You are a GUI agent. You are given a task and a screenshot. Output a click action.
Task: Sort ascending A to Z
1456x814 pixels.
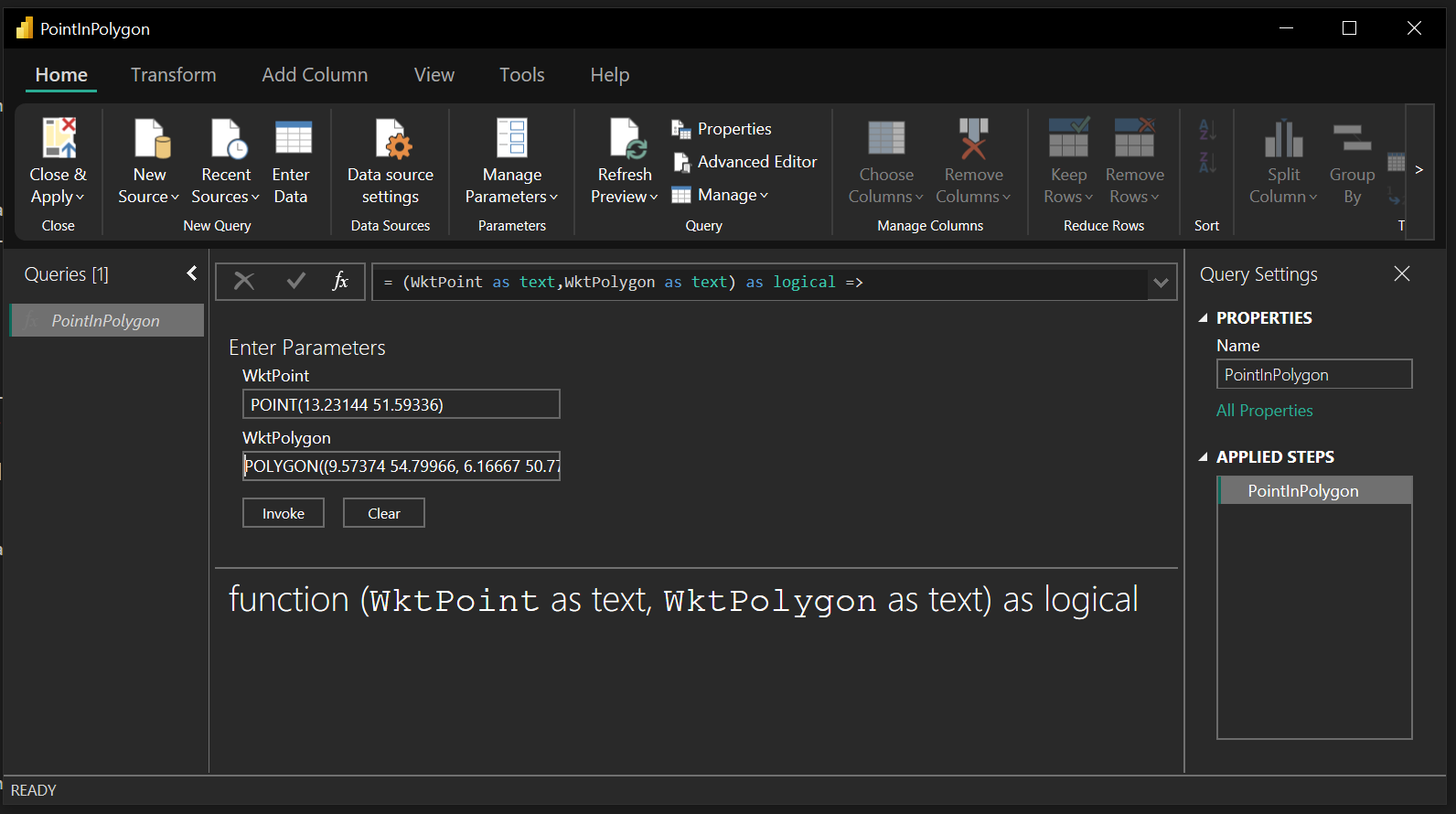(1207, 130)
